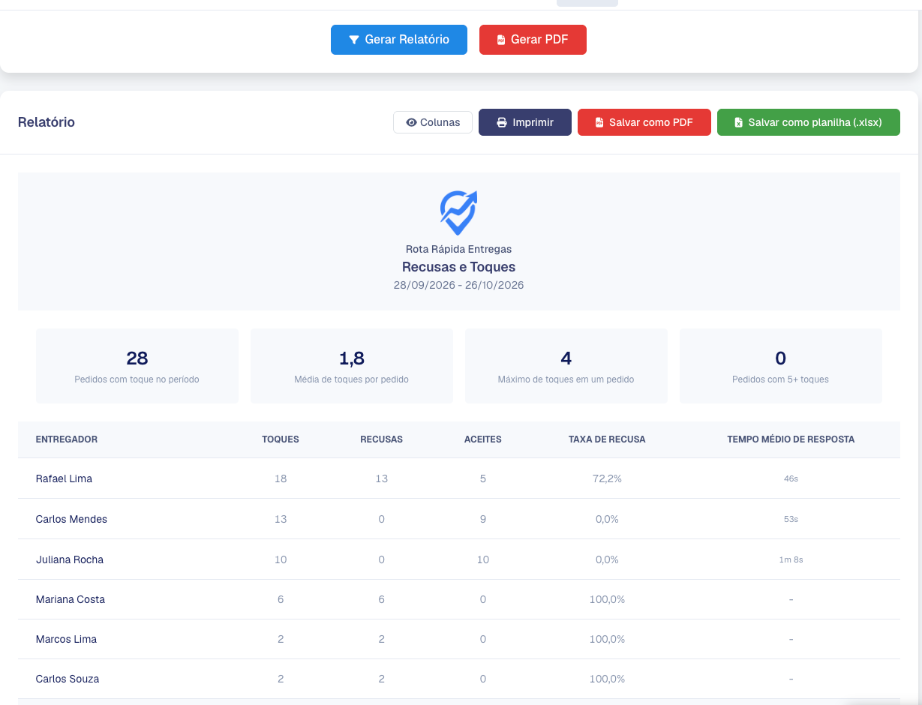922x705 pixels.
Task: Click TEMPO MÉDIO DE RESPOSTA column header
Action: point(791,439)
